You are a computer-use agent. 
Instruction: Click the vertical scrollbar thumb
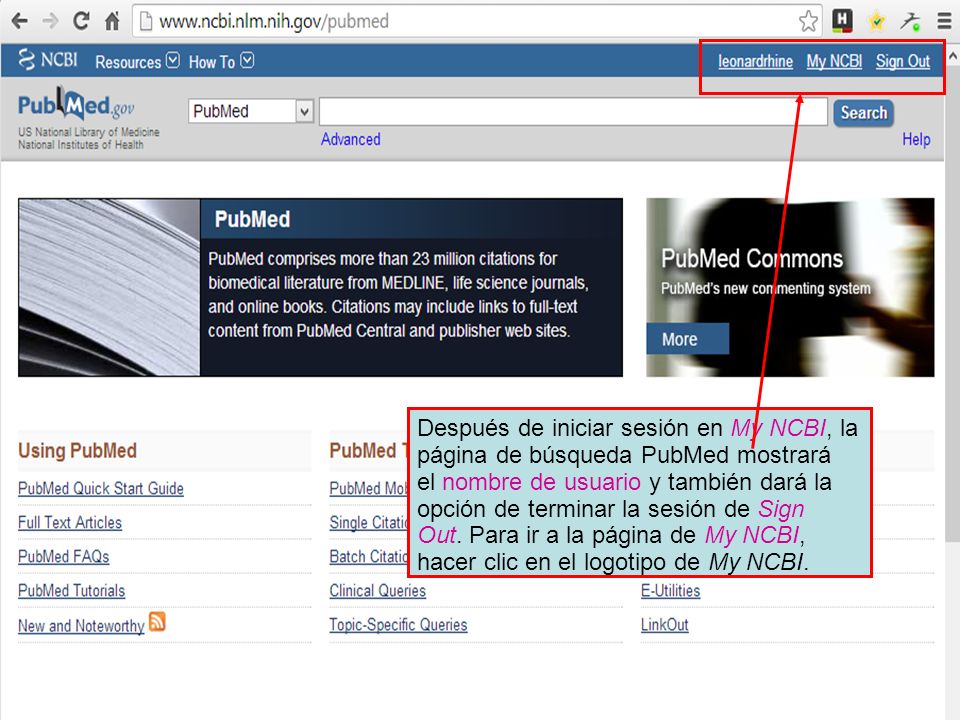[952, 304]
